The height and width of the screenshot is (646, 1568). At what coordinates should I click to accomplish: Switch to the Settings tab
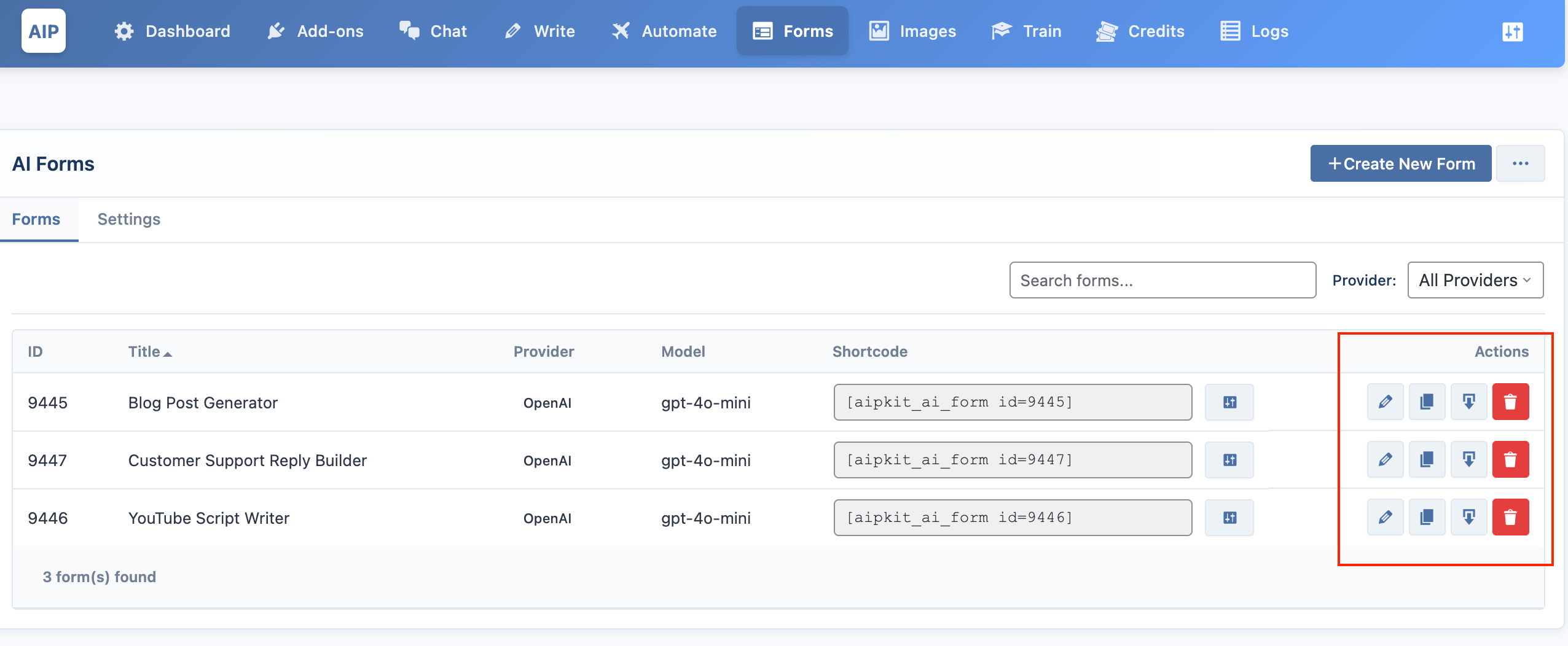click(x=129, y=219)
